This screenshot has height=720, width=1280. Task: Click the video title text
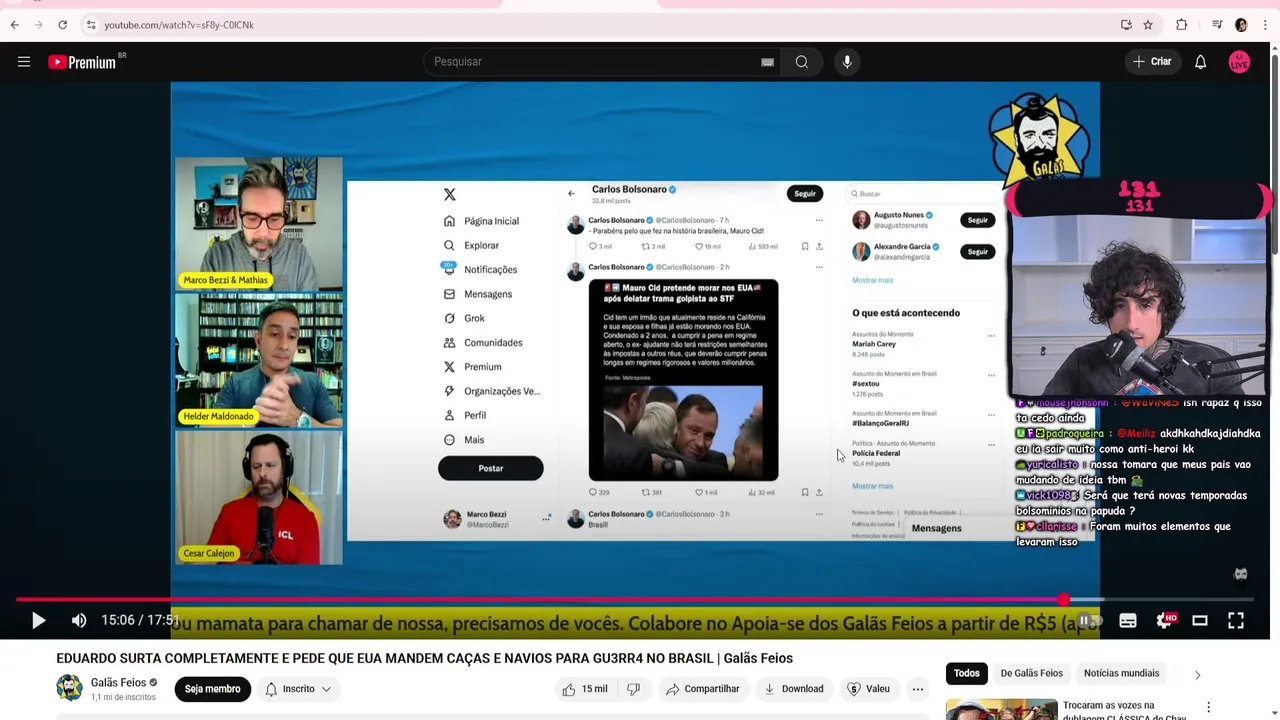424,658
